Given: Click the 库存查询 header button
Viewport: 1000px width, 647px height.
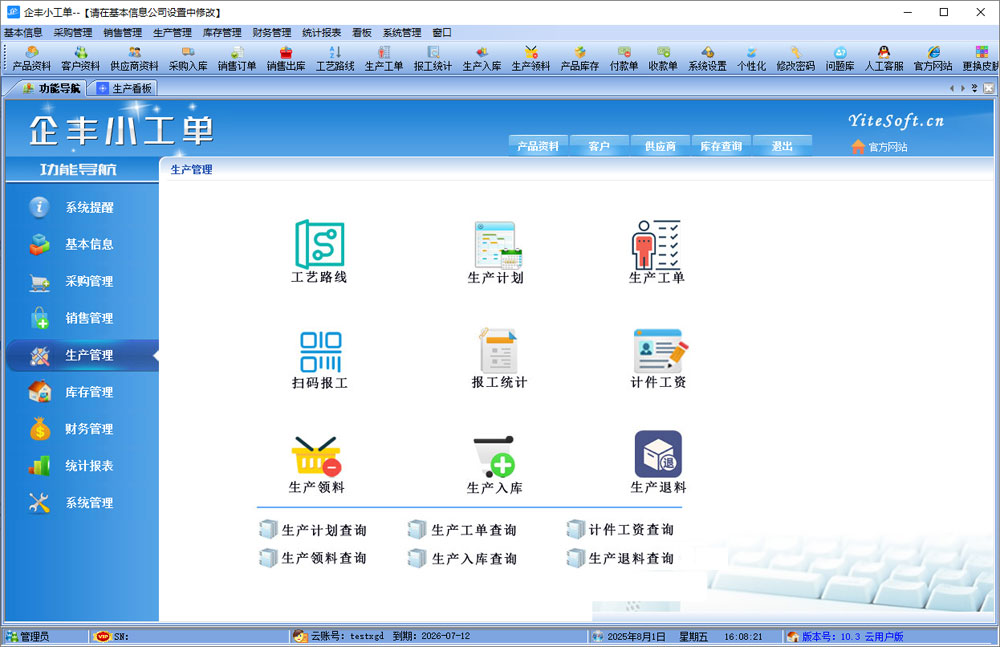Looking at the screenshot, I should click(720, 146).
